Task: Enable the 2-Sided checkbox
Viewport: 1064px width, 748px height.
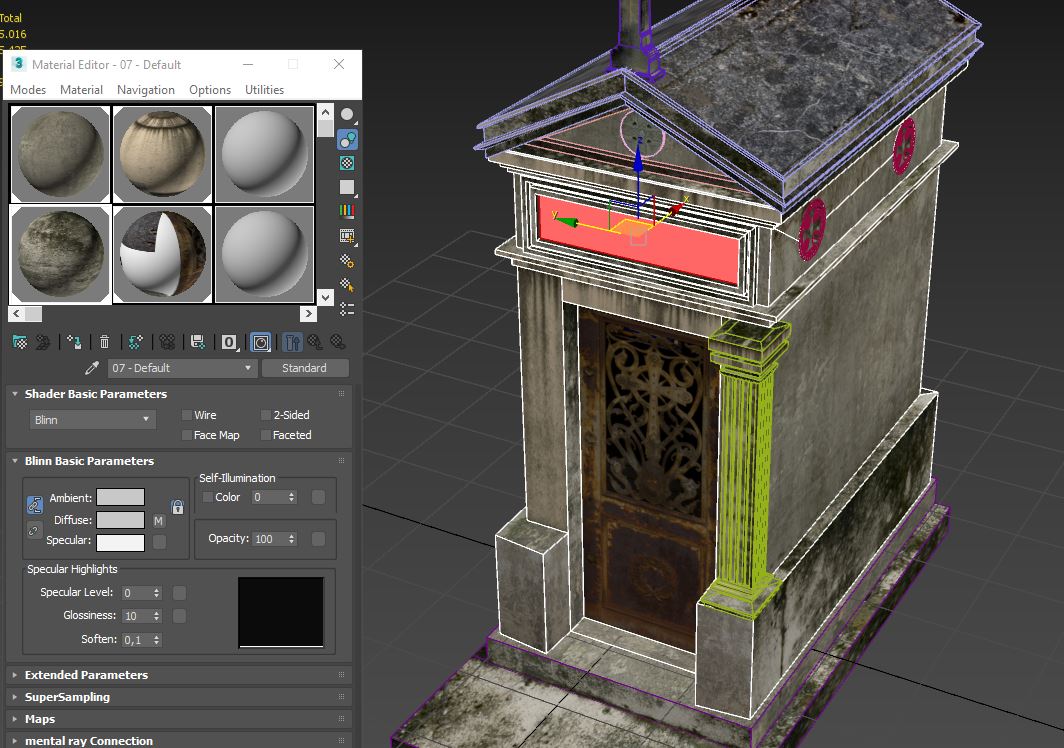Action: coord(266,415)
